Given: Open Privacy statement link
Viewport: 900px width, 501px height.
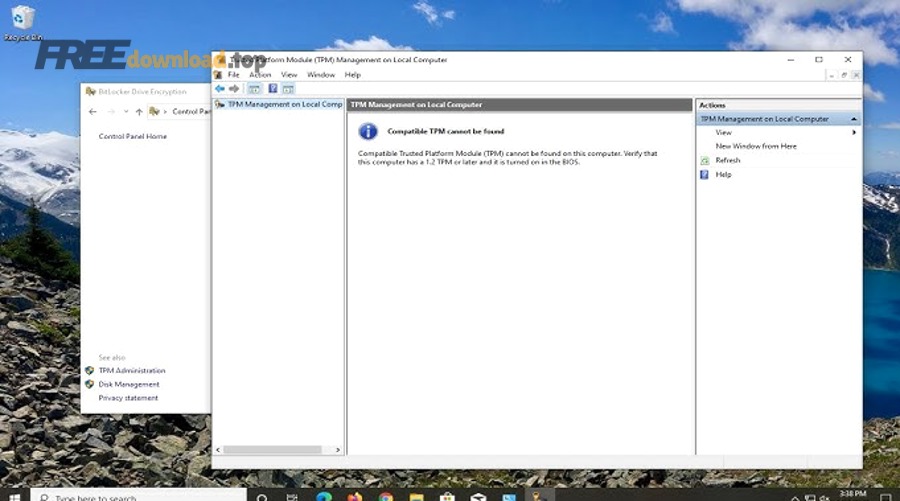Looking at the screenshot, I should click(128, 398).
